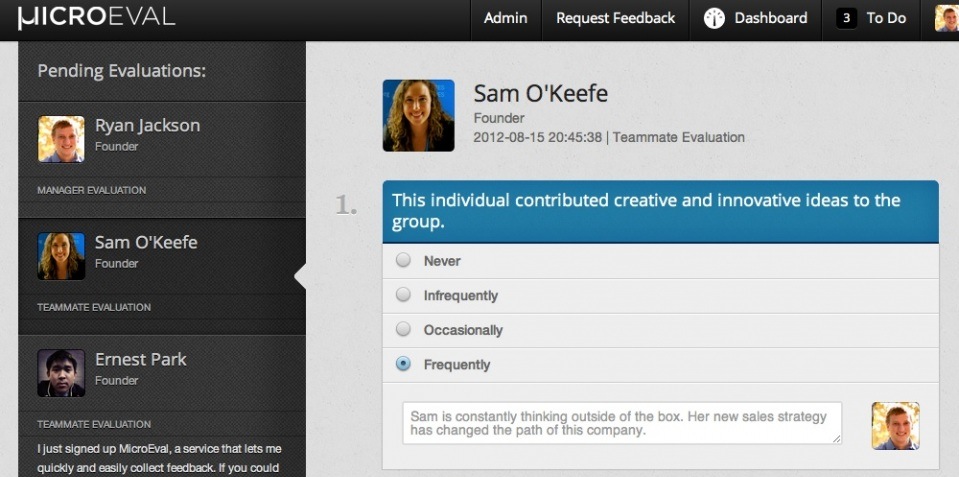
Task: Click Ryan Jackson's profile photo
Action: tap(61, 138)
